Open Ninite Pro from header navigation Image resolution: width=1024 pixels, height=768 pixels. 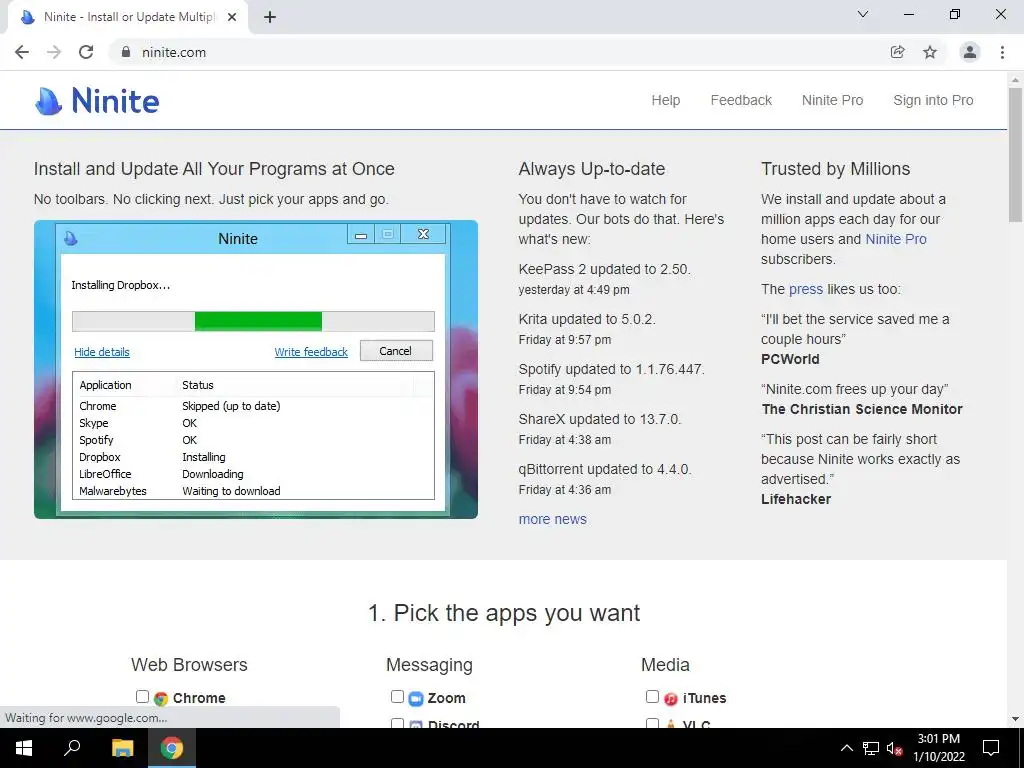click(832, 101)
